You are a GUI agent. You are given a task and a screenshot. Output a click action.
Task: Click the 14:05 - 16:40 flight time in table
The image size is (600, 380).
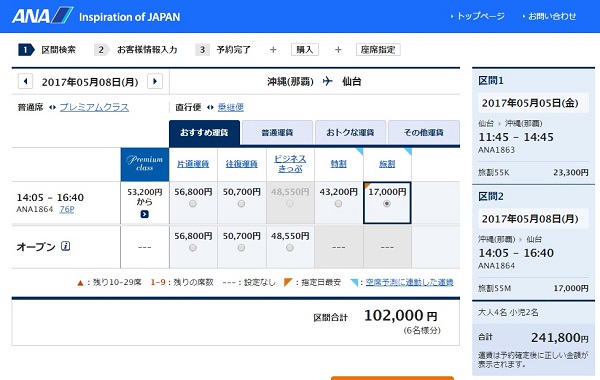coord(50,198)
